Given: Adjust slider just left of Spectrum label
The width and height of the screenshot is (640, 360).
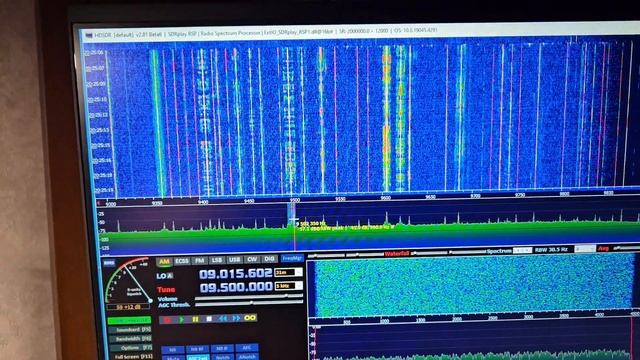Looking at the screenshot, I should pyautogui.click(x=468, y=252).
